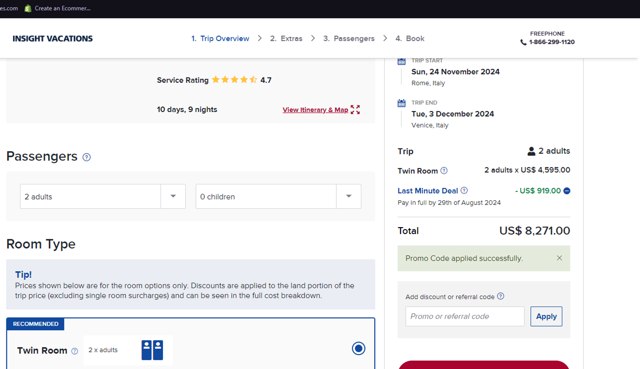Click the adults person icon in Trip row

click(x=531, y=151)
